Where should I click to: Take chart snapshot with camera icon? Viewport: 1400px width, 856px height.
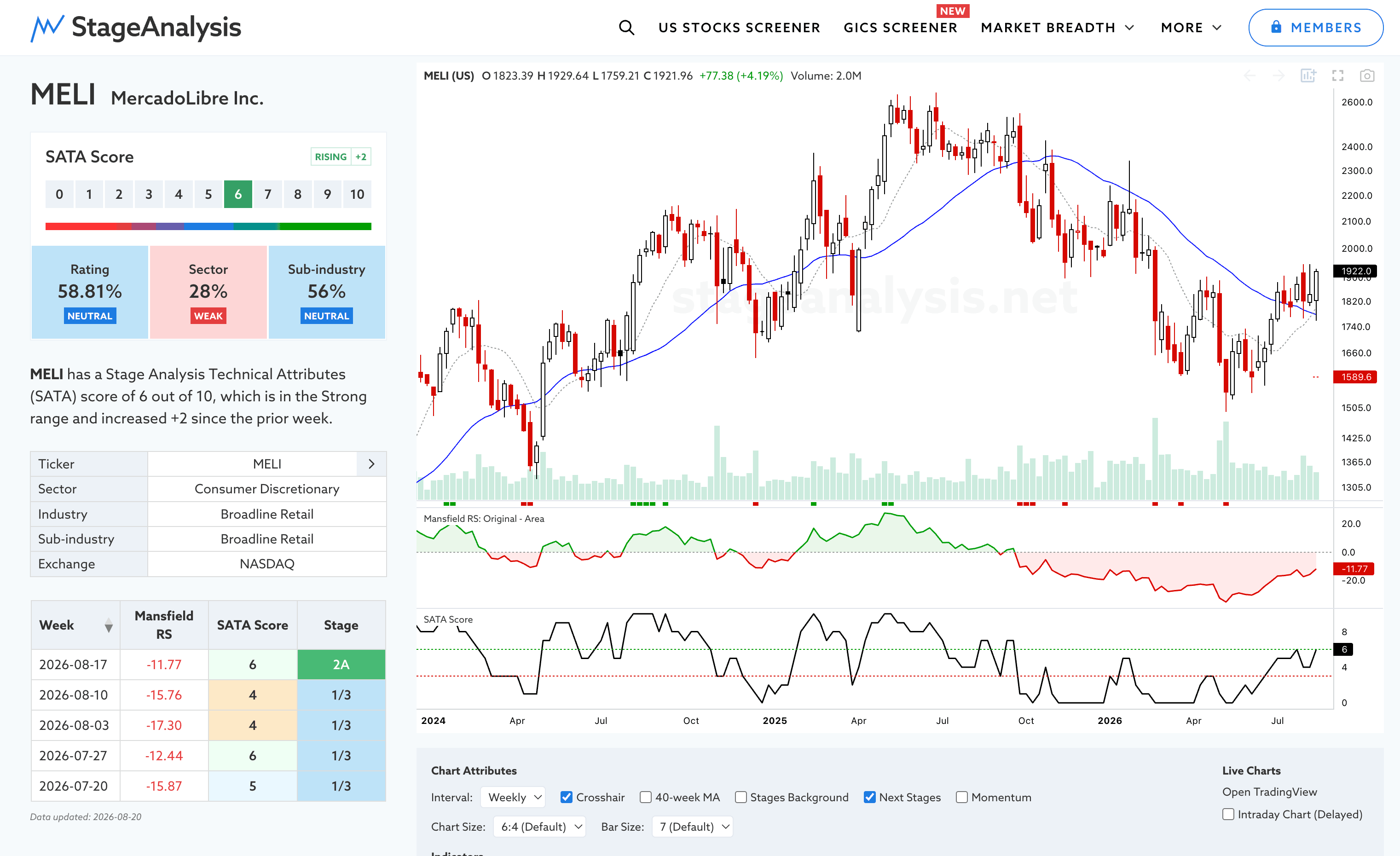[x=1367, y=75]
